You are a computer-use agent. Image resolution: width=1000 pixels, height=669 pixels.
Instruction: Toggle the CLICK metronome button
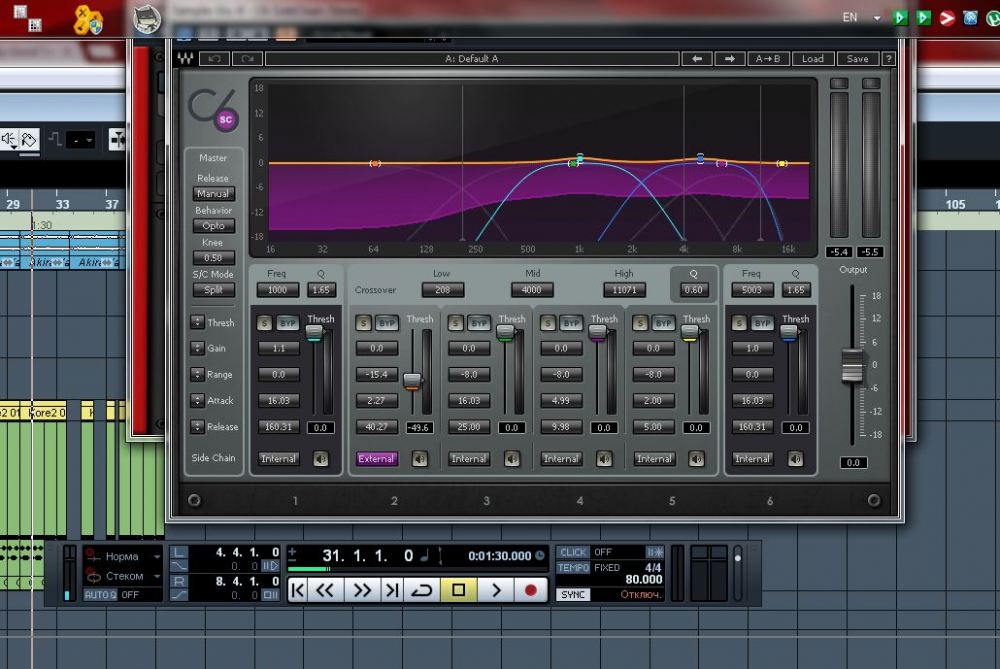pos(573,552)
